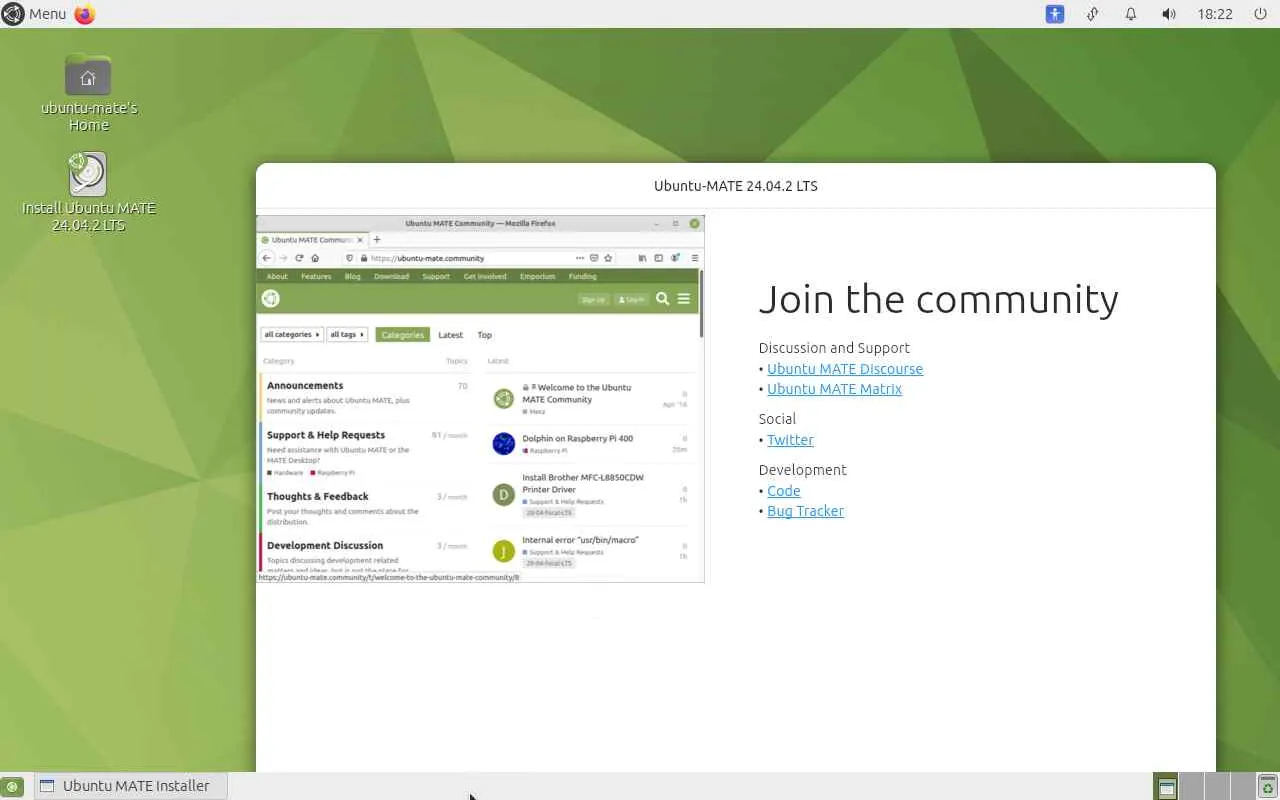The width and height of the screenshot is (1280, 800).
Task: Click the "Join the community" heading
Action: click(938, 299)
